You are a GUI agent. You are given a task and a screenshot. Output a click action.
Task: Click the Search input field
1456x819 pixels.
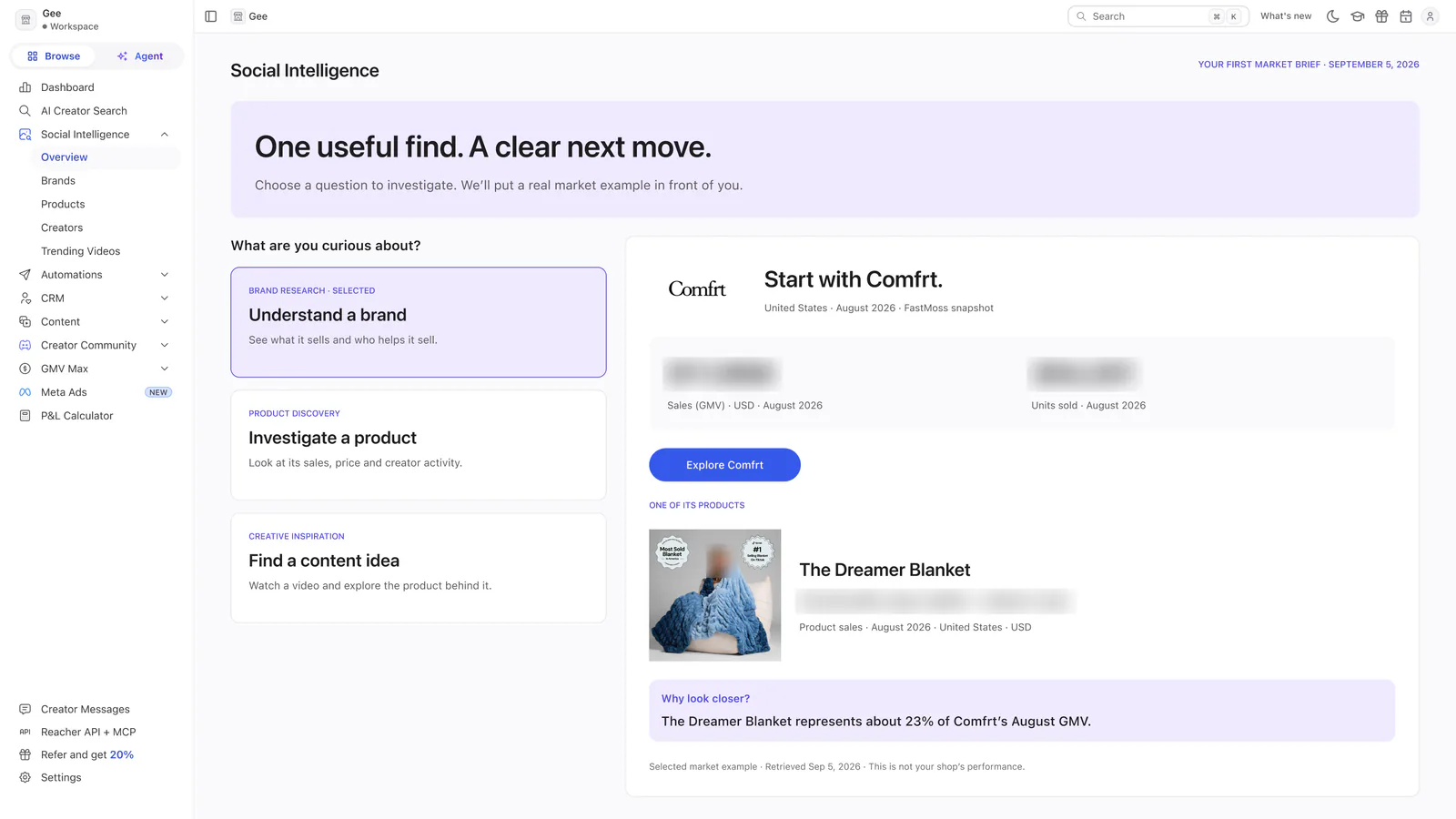(1158, 16)
